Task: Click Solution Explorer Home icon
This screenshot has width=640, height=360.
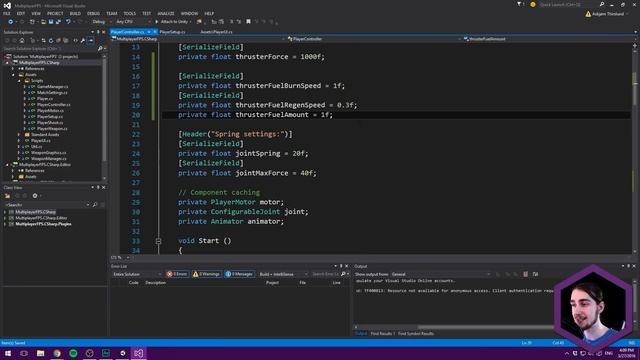Action: (22, 40)
